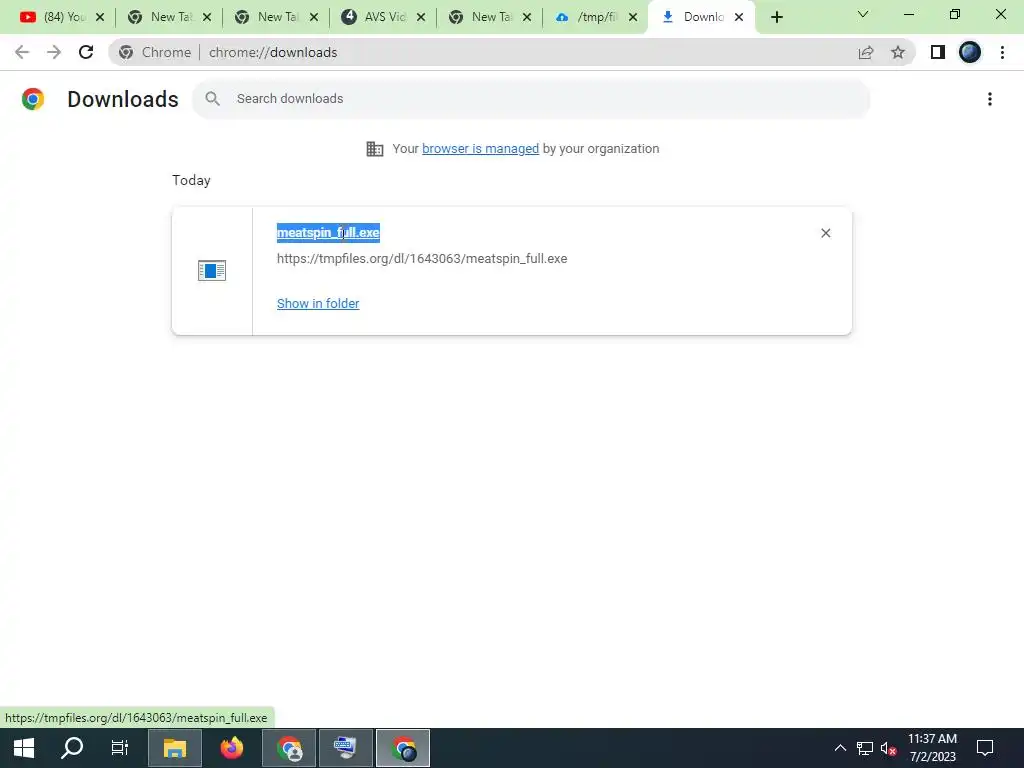Image resolution: width=1024 pixels, height=768 pixels.
Task: Go back using the browser back arrow
Action: [22, 52]
